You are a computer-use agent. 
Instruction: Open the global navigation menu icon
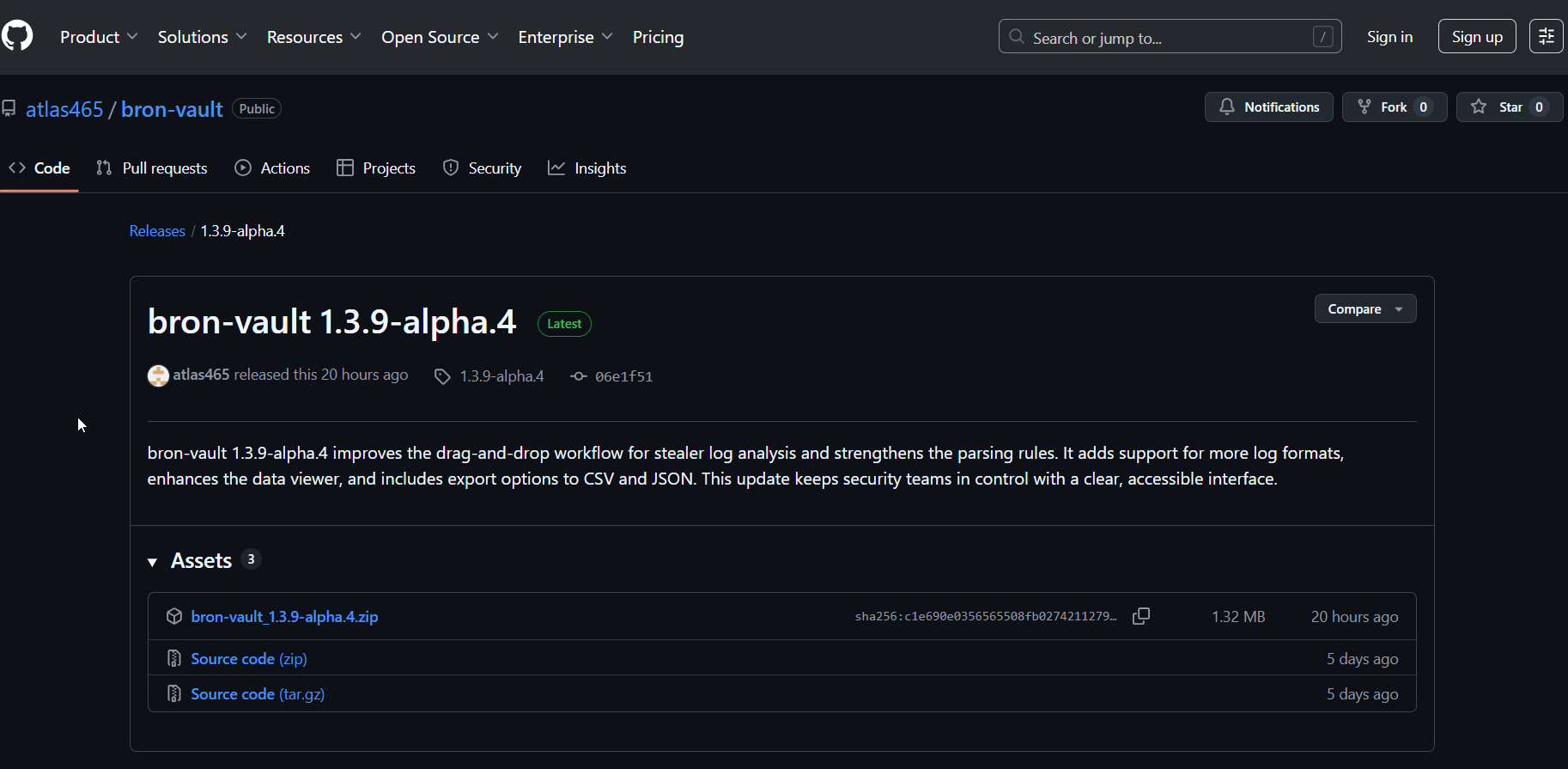(x=1546, y=36)
